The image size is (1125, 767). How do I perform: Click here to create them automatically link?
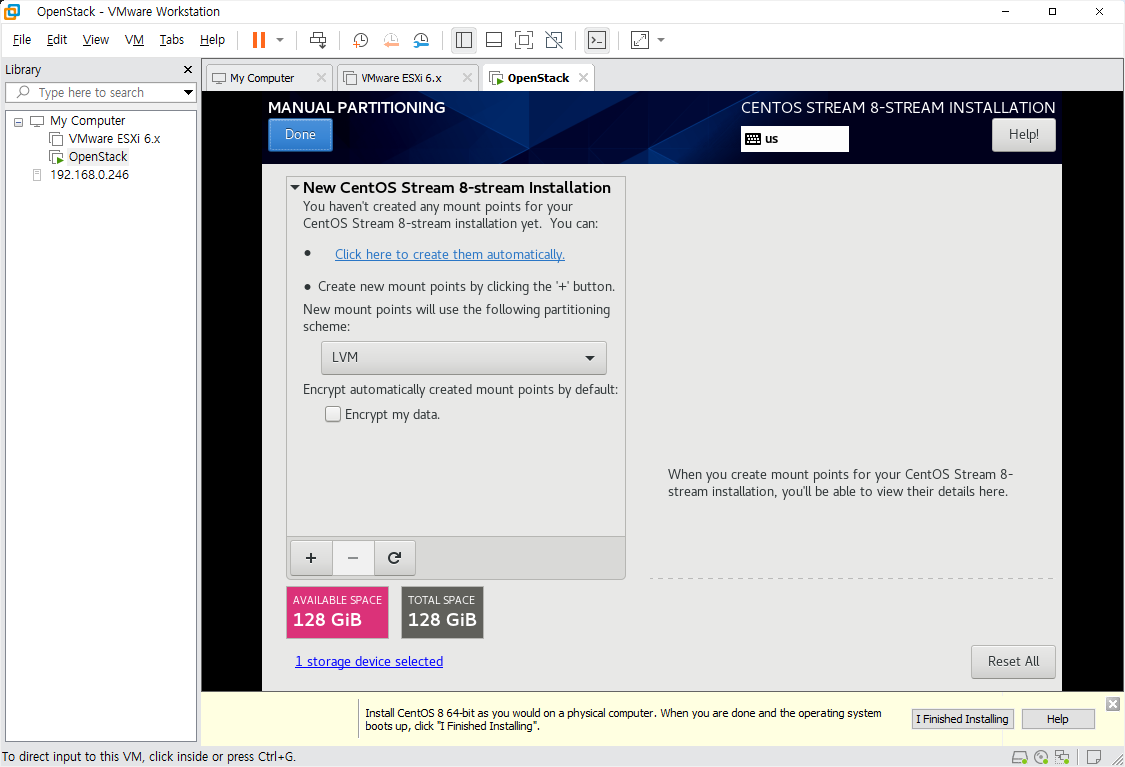click(x=450, y=254)
